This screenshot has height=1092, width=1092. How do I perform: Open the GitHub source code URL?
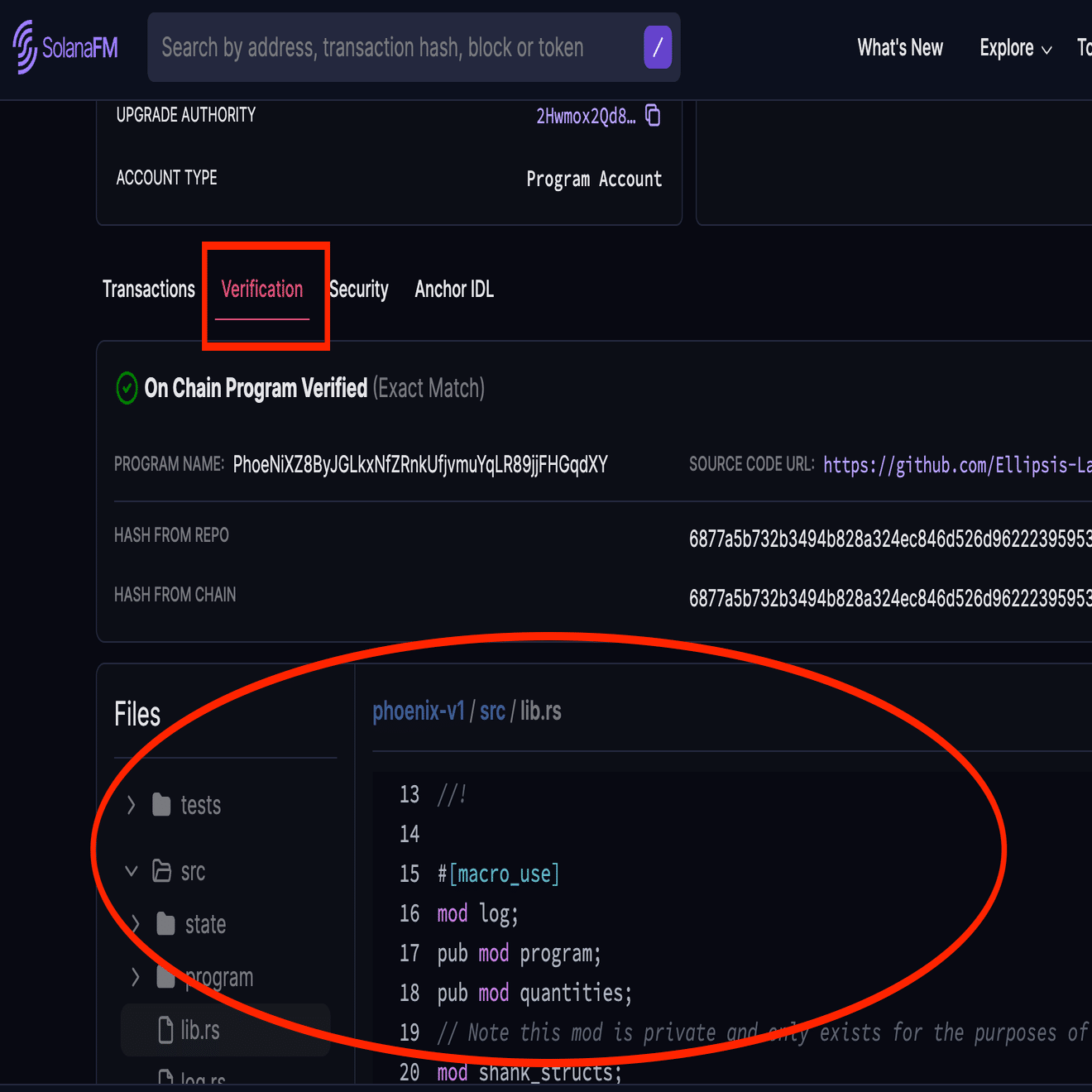(x=957, y=465)
